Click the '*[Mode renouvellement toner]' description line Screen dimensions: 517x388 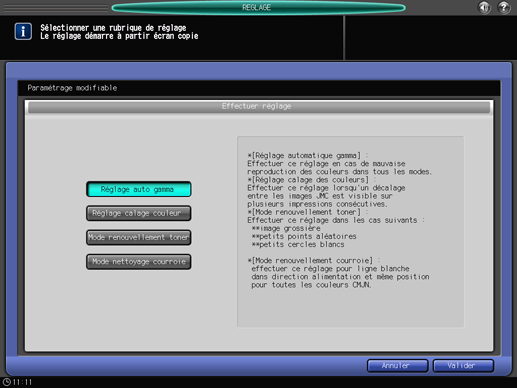(307, 212)
